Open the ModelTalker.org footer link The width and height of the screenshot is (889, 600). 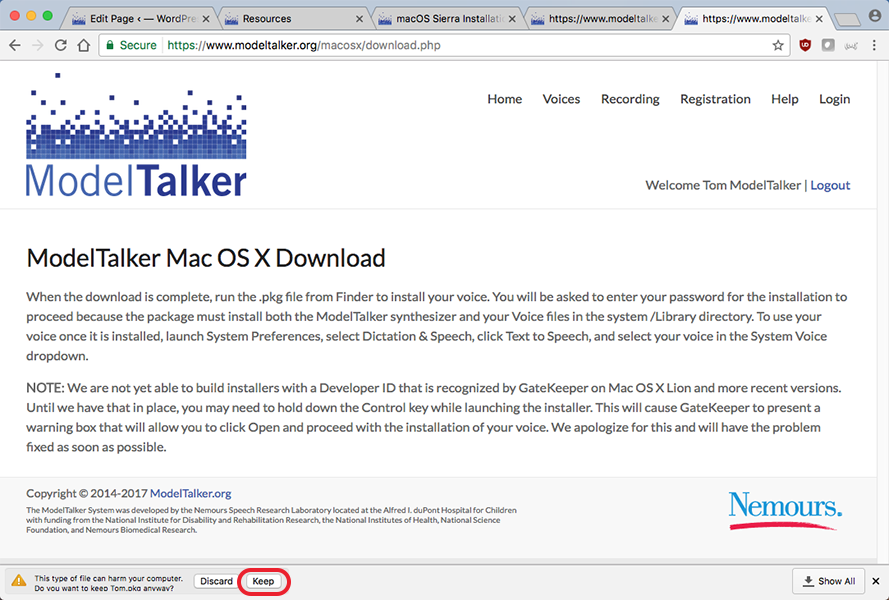[190, 493]
